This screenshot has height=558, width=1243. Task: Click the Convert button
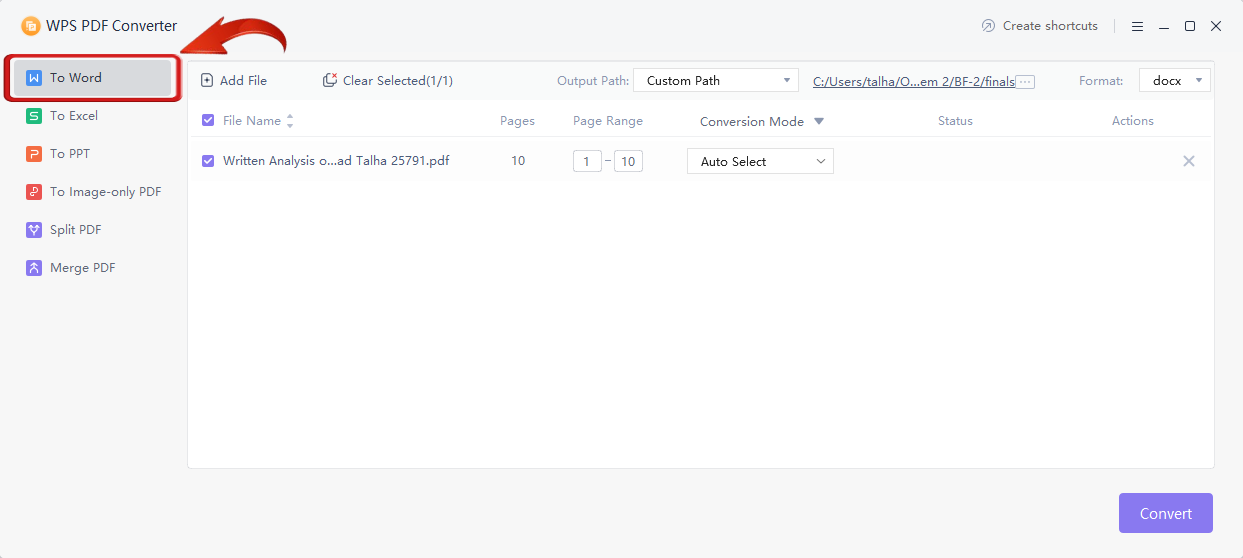1165,513
